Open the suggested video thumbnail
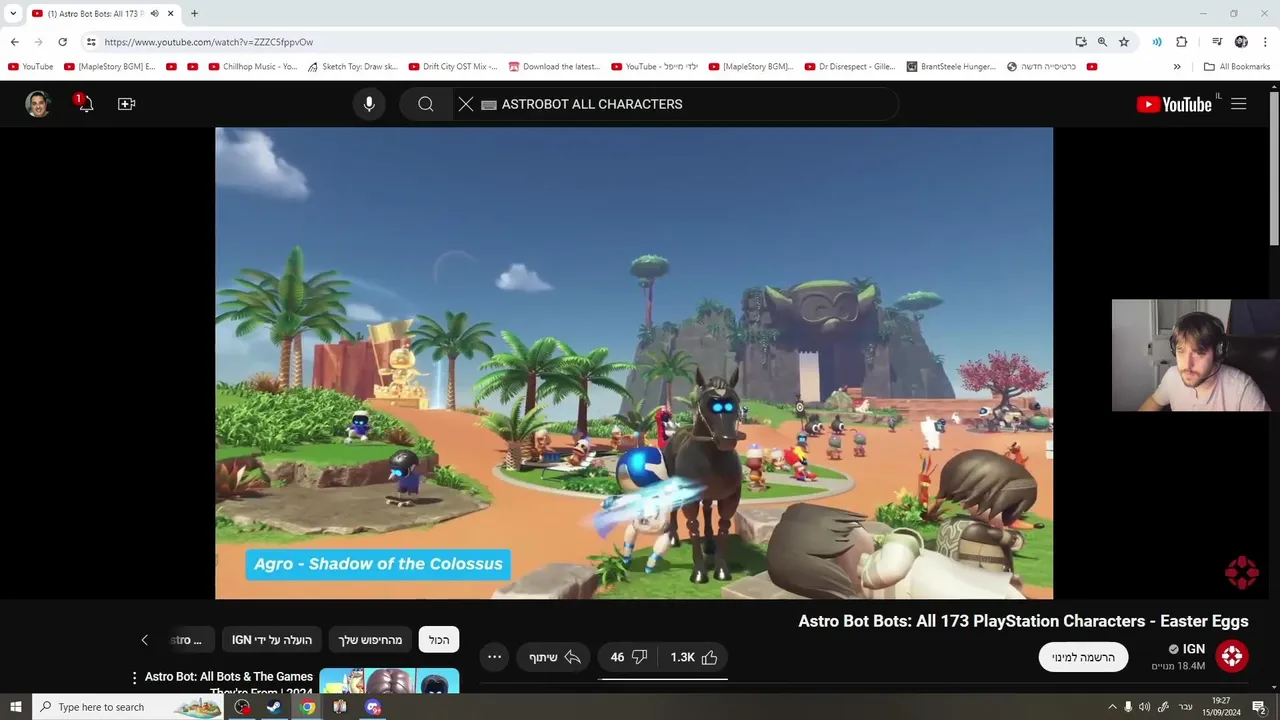 click(x=389, y=681)
